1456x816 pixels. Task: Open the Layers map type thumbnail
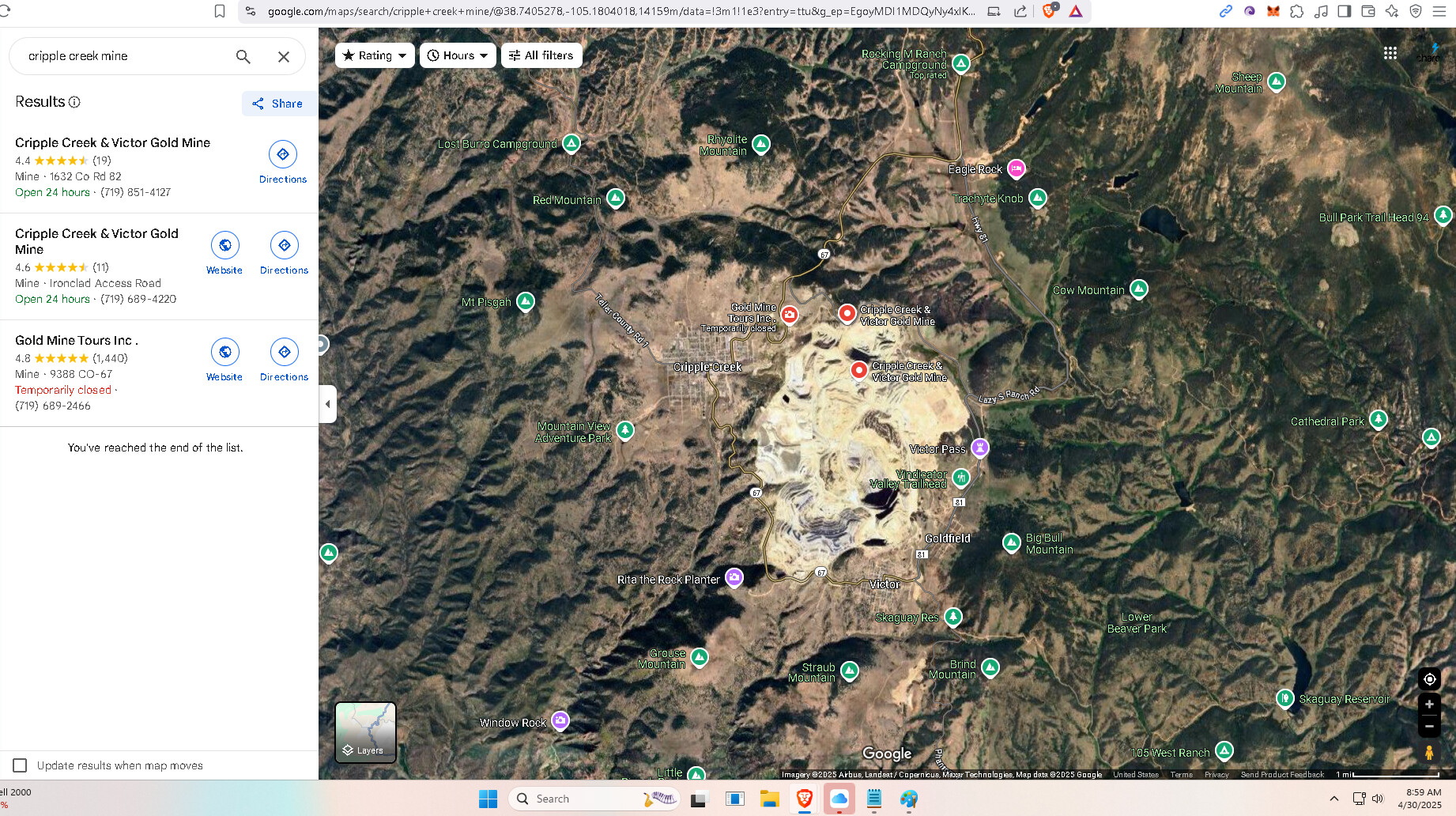365,732
